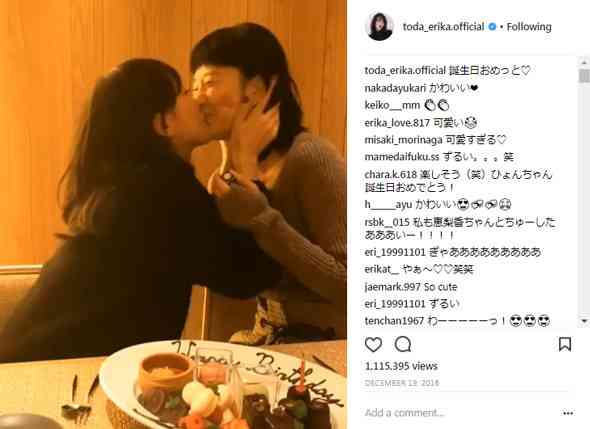Open comments with the speech bubble icon

403,344
